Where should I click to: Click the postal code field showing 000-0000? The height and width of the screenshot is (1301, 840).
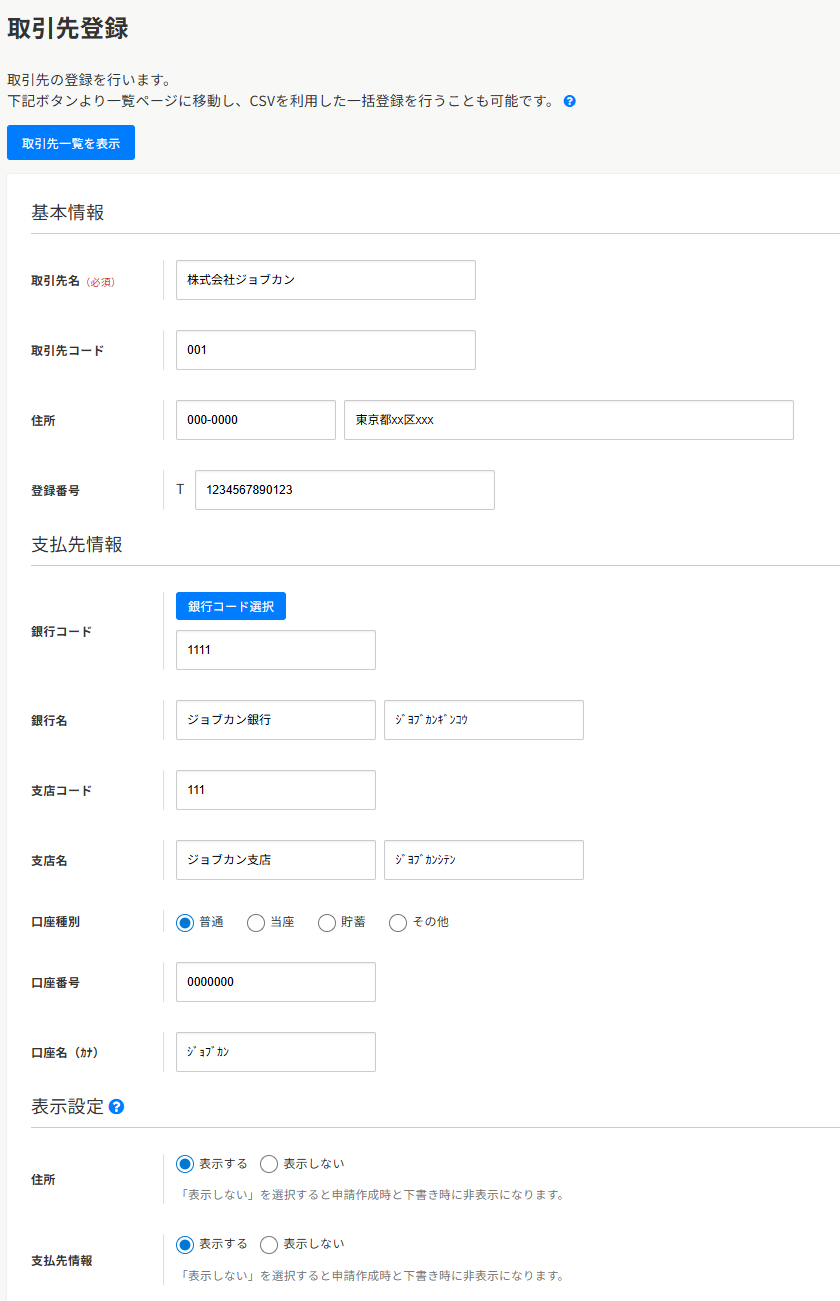coord(255,420)
